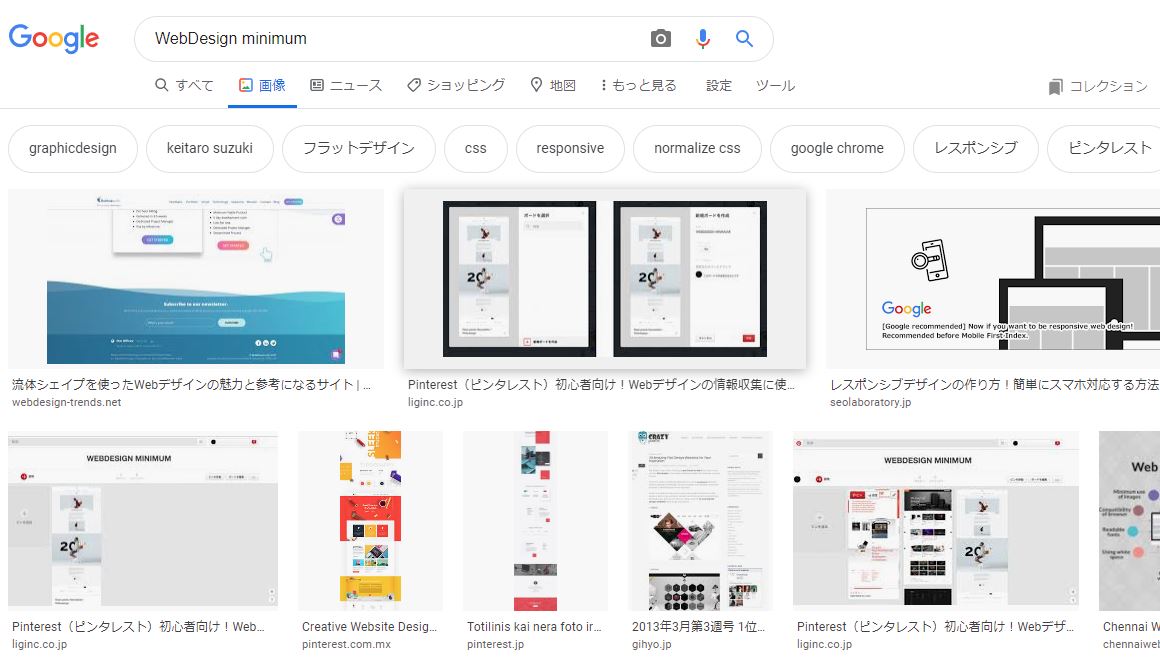Open the dual Pinterest board dialog thumbnail
This screenshot has width=1160, height=663.
coord(604,279)
